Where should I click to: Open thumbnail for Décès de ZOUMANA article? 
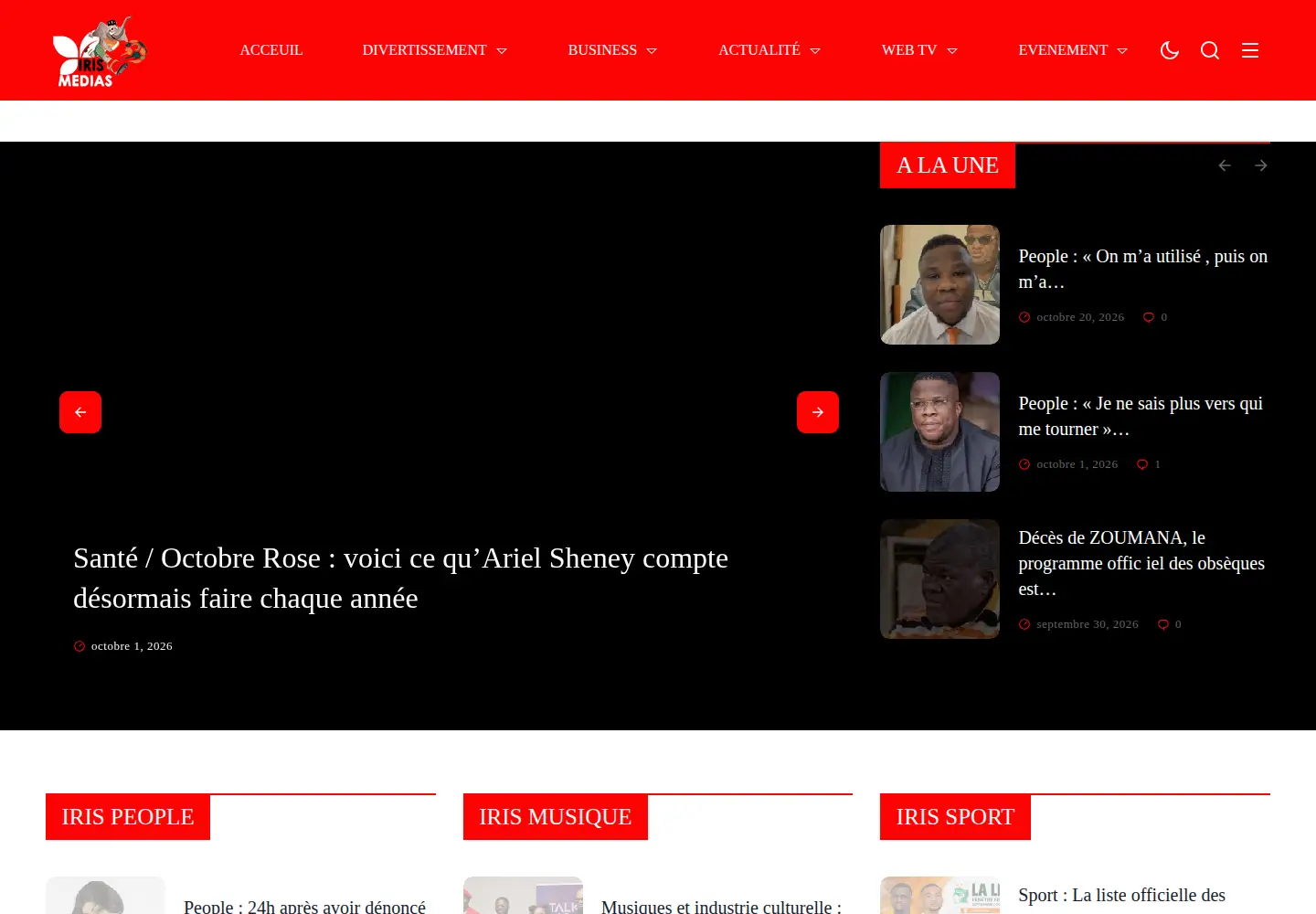[x=939, y=579]
